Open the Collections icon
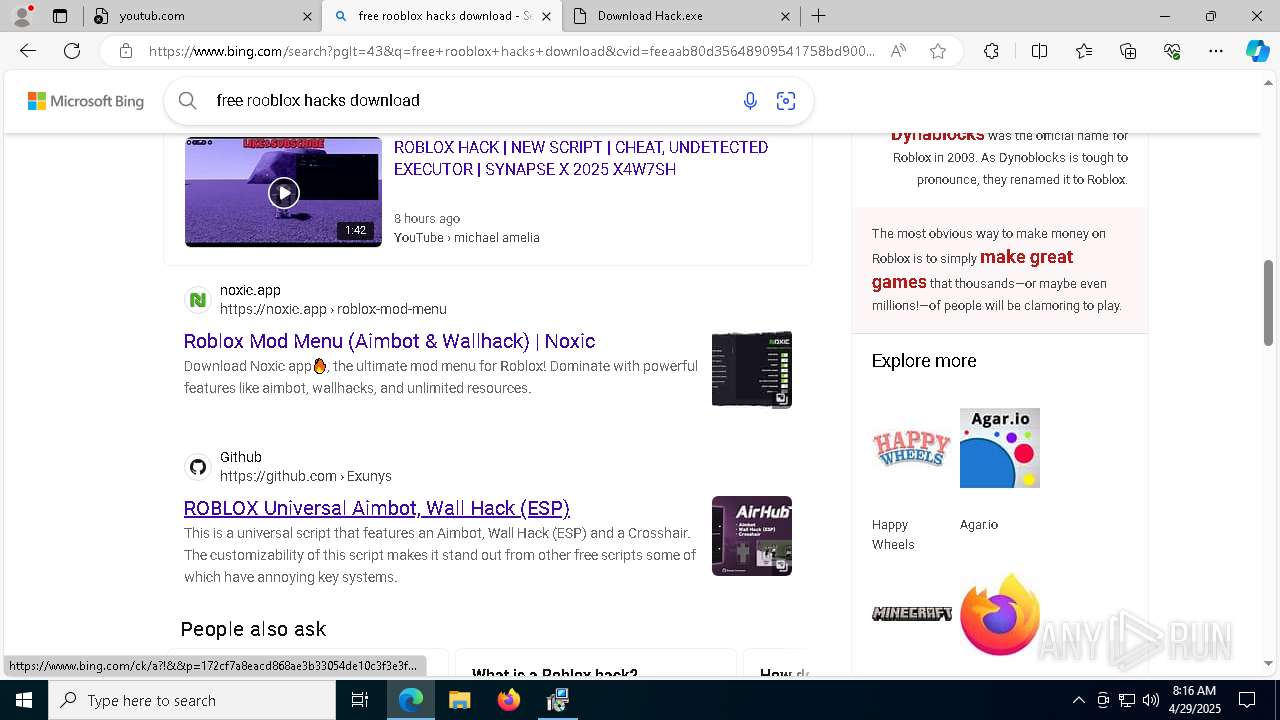The image size is (1280, 720). (x=1128, y=51)
